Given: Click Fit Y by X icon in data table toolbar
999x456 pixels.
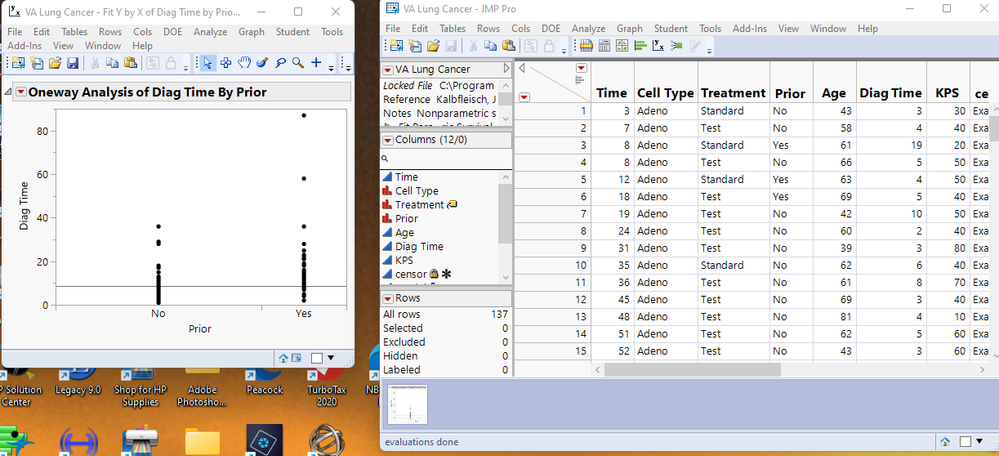Looking at the screenshot, I should [659, 46].
